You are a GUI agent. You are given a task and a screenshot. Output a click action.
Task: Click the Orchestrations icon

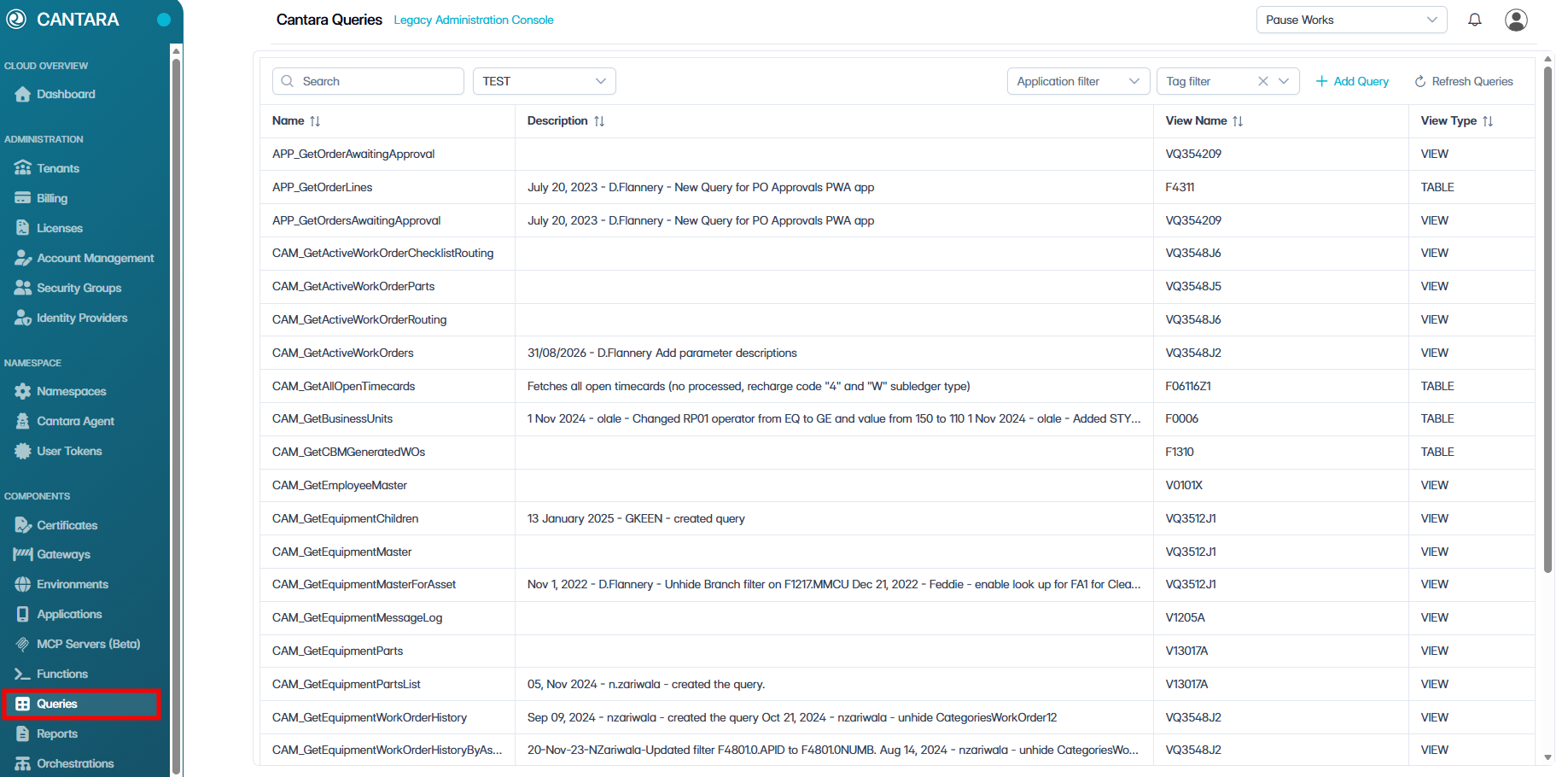23,763
